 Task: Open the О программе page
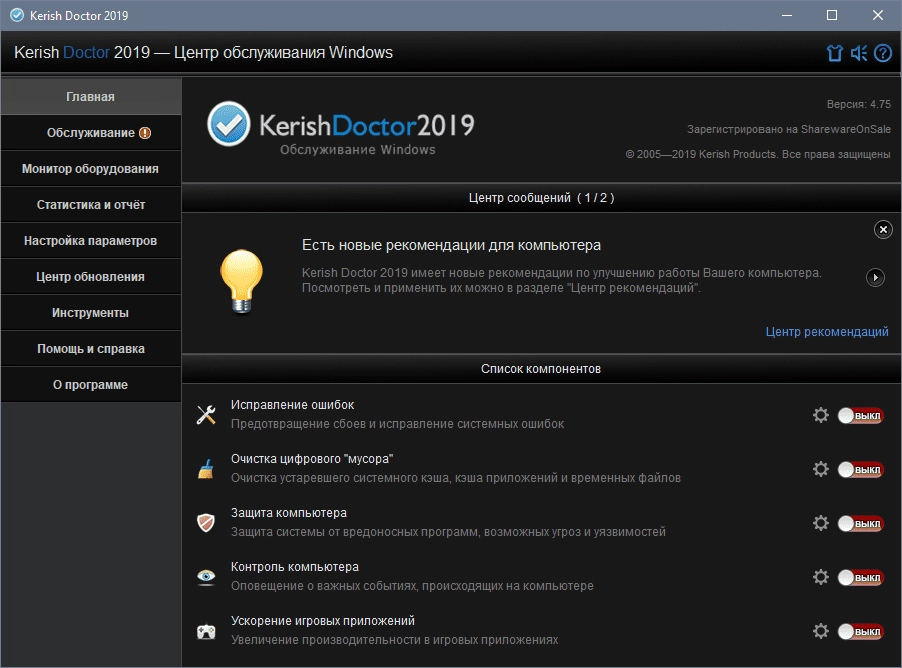coord(91,385)
